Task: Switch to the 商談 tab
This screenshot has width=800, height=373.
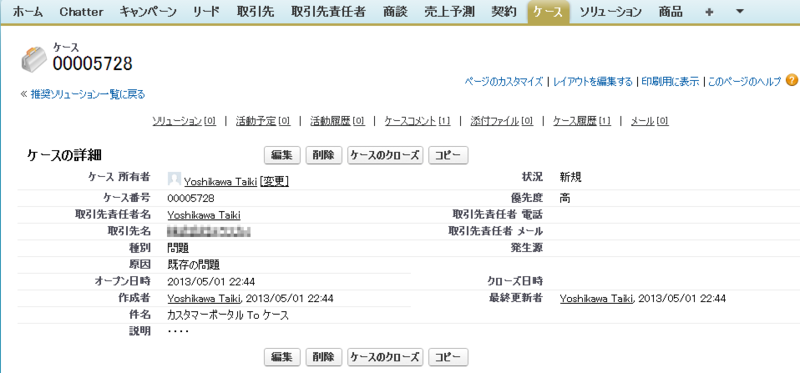Action: point(395,12)
